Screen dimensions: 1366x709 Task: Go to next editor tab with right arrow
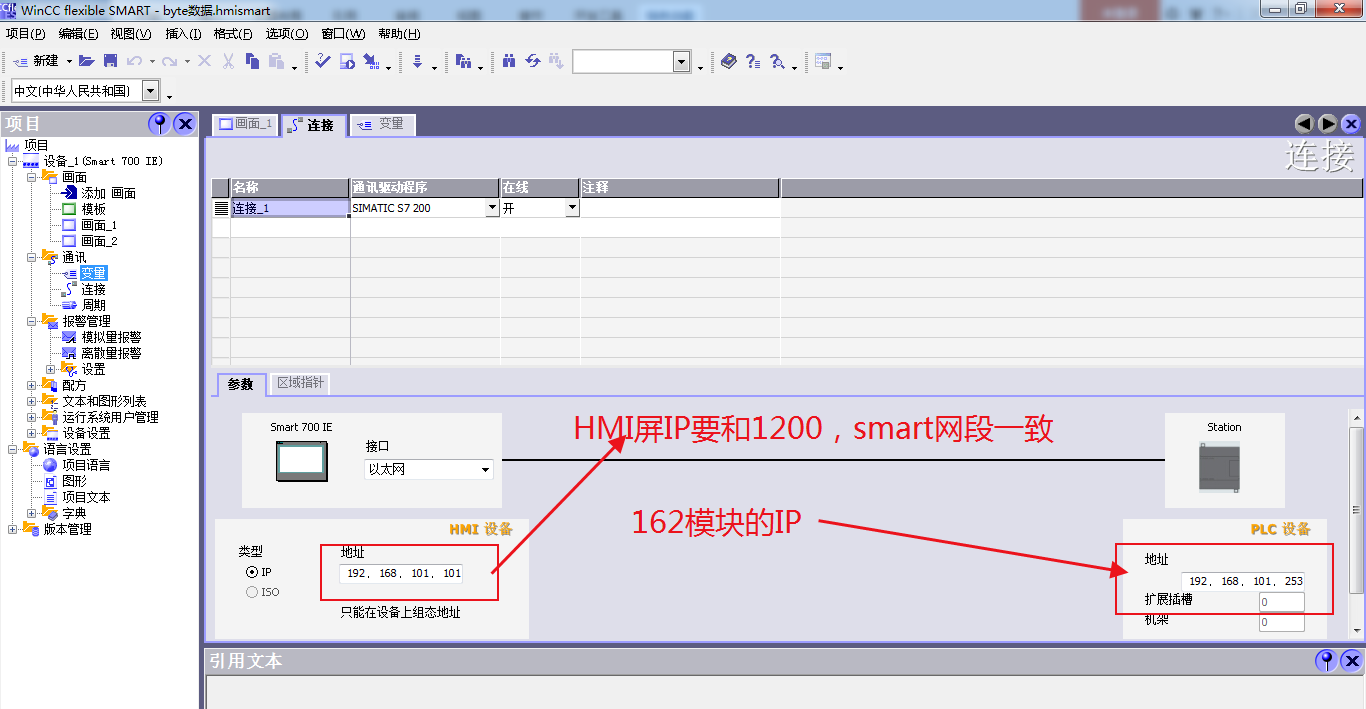coord(1328,124)
